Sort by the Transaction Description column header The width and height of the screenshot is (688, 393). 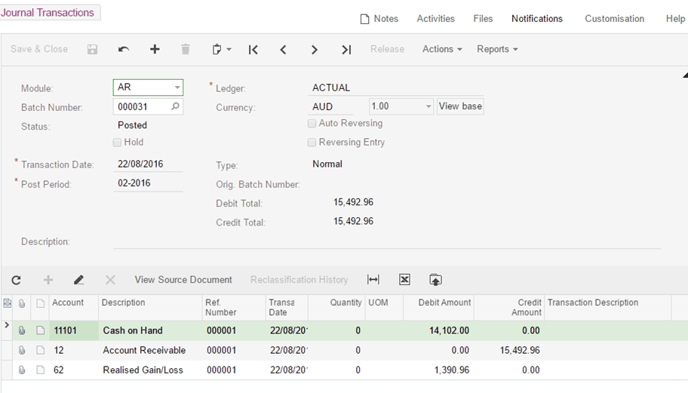pyautogui.click(x=608, y=307)
